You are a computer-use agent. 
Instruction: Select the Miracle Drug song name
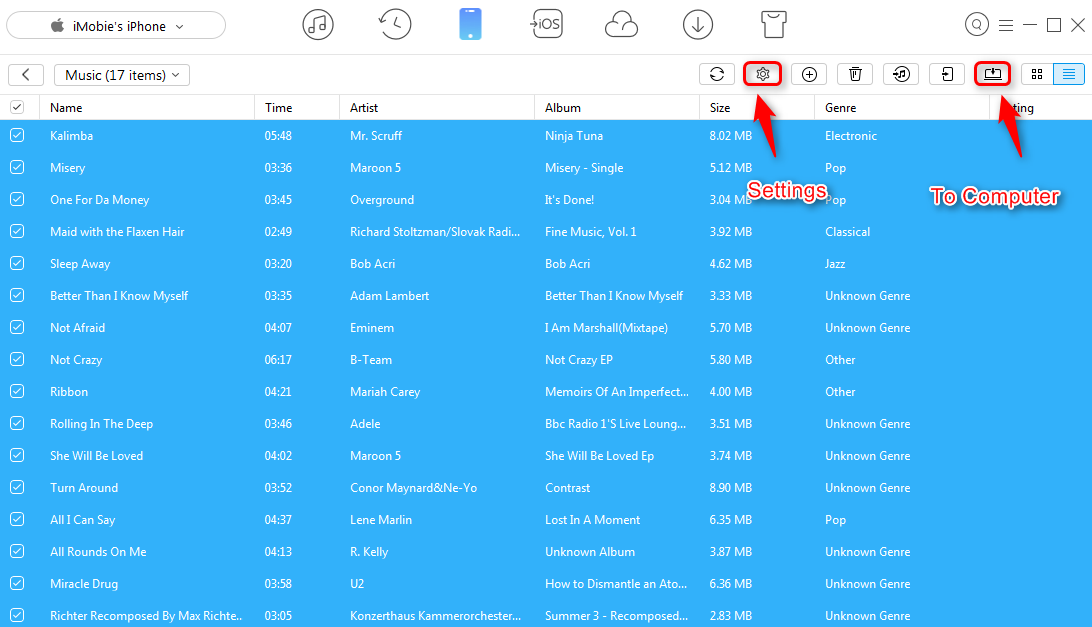click(84, 584)
